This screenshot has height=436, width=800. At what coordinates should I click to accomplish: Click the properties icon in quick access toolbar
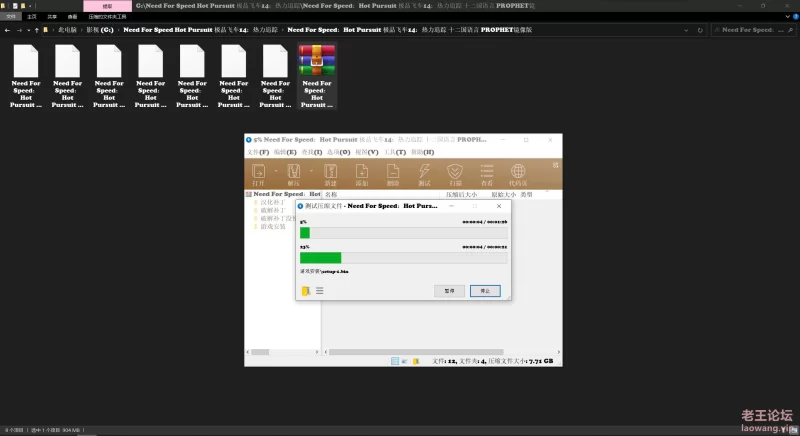[x=15, y=6]
